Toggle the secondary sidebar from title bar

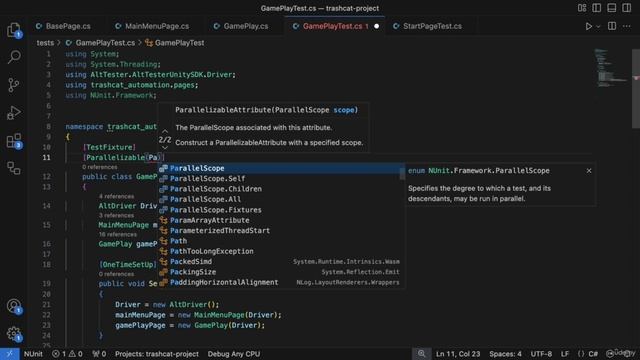(627, 8)
